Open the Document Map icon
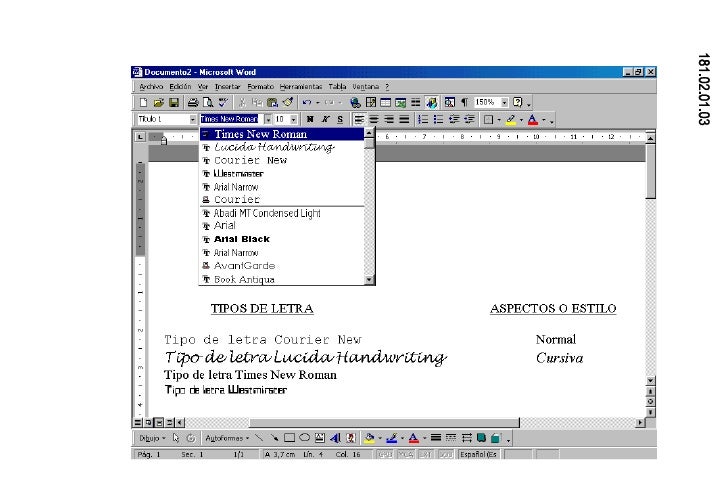728x504 pixels. click(x=449, y=103)
